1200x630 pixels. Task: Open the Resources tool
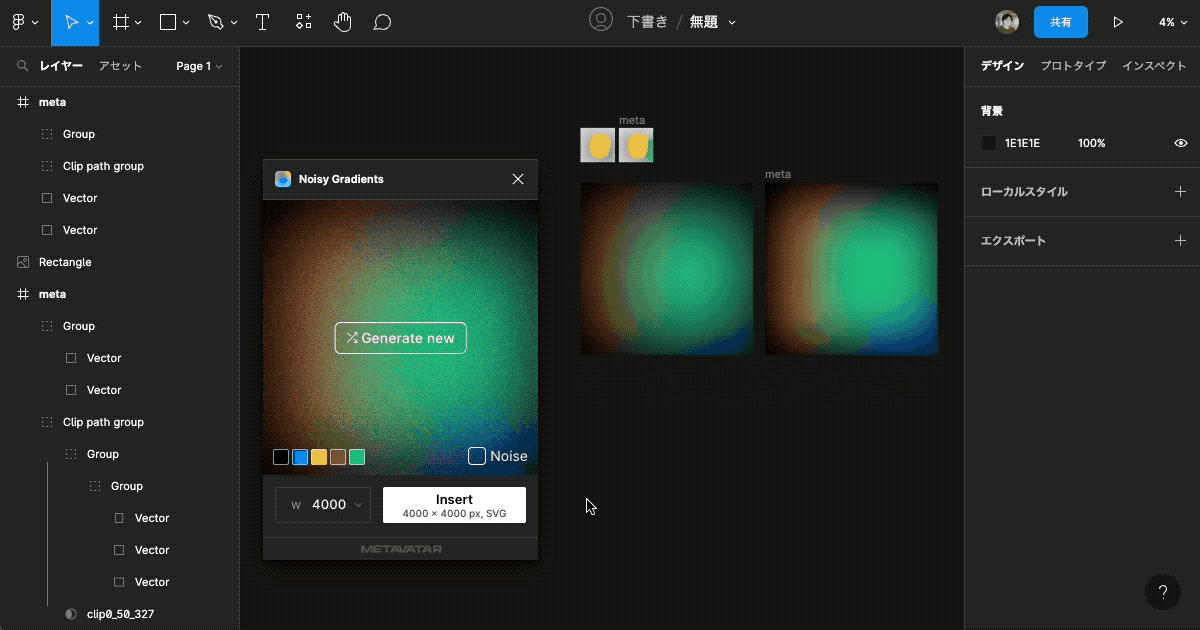click(x=304, y=22)
